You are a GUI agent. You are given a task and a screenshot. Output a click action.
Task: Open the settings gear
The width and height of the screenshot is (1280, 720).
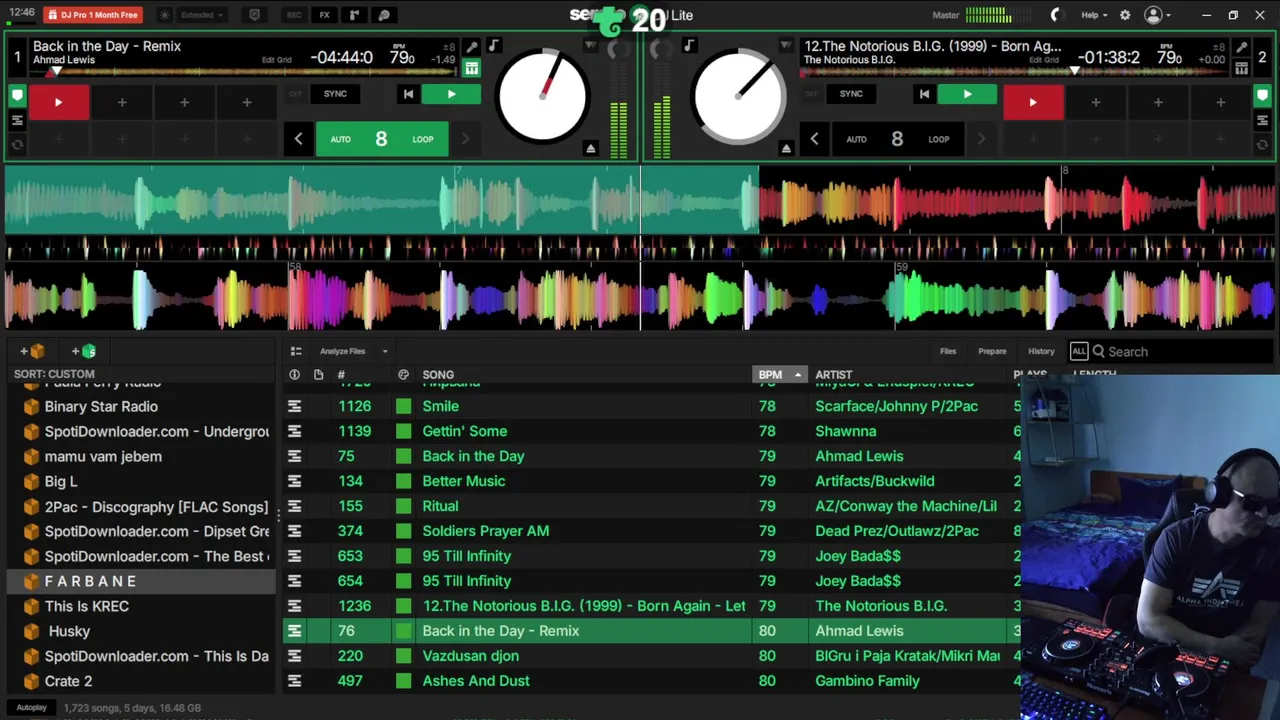pyautogui.click(x=1125, y=15)
